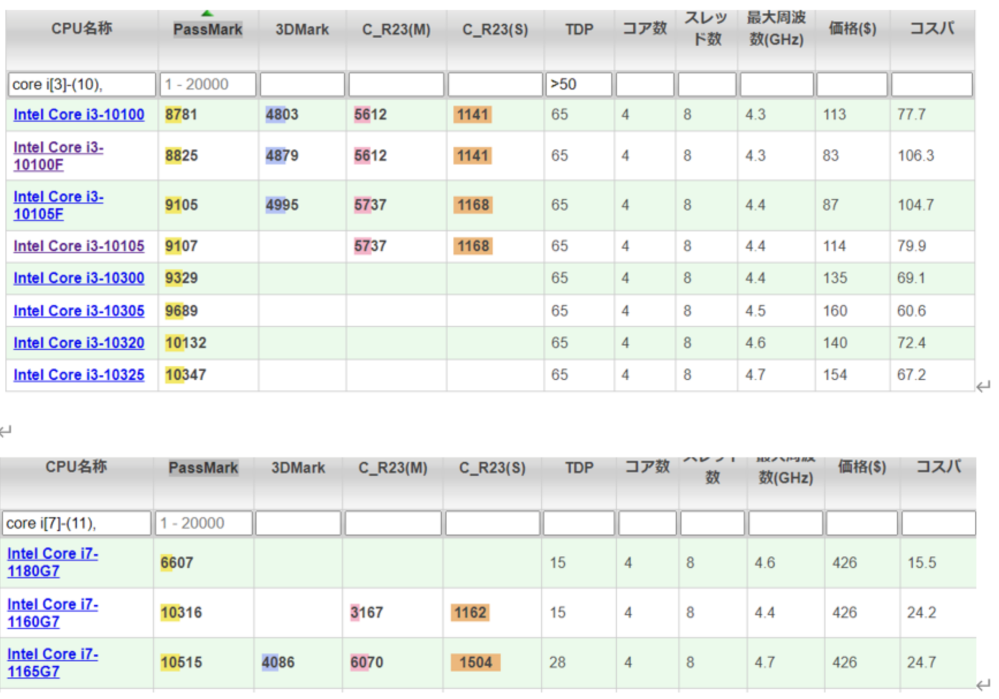Open the Intel Core i3-10325 link
Viewport: 999px width, 699px height.
[79, 375]
